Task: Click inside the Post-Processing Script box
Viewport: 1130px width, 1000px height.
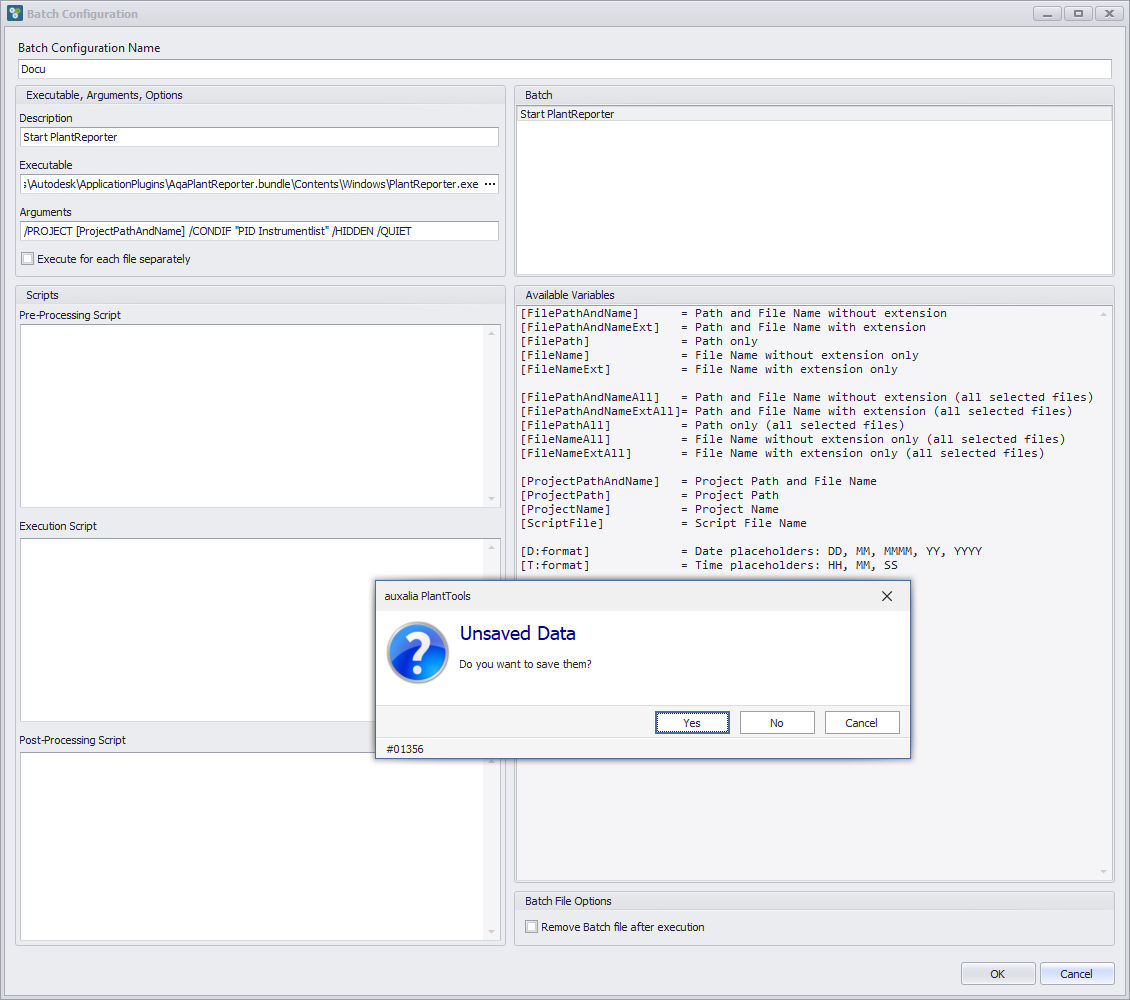Action: point(252,845)
